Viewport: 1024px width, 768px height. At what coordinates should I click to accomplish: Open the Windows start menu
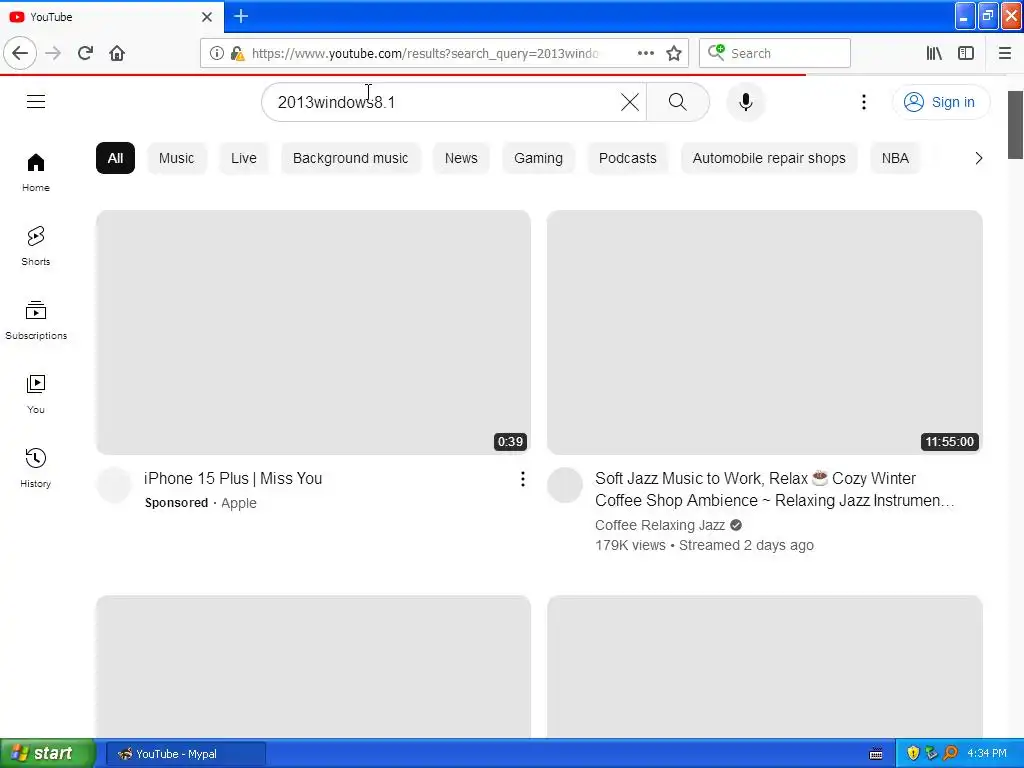[x=47, y=754]
